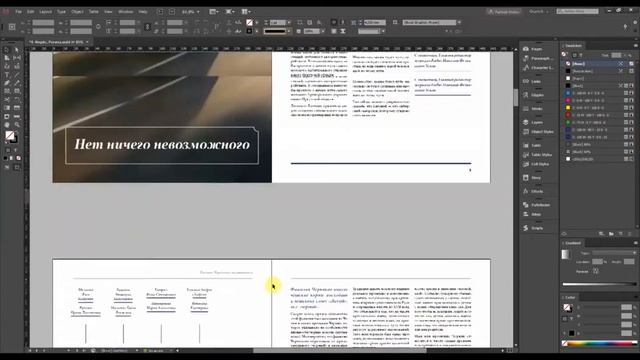640x360 pixels.
Task: Select the Free Transform tool
Action: point(17,100)
